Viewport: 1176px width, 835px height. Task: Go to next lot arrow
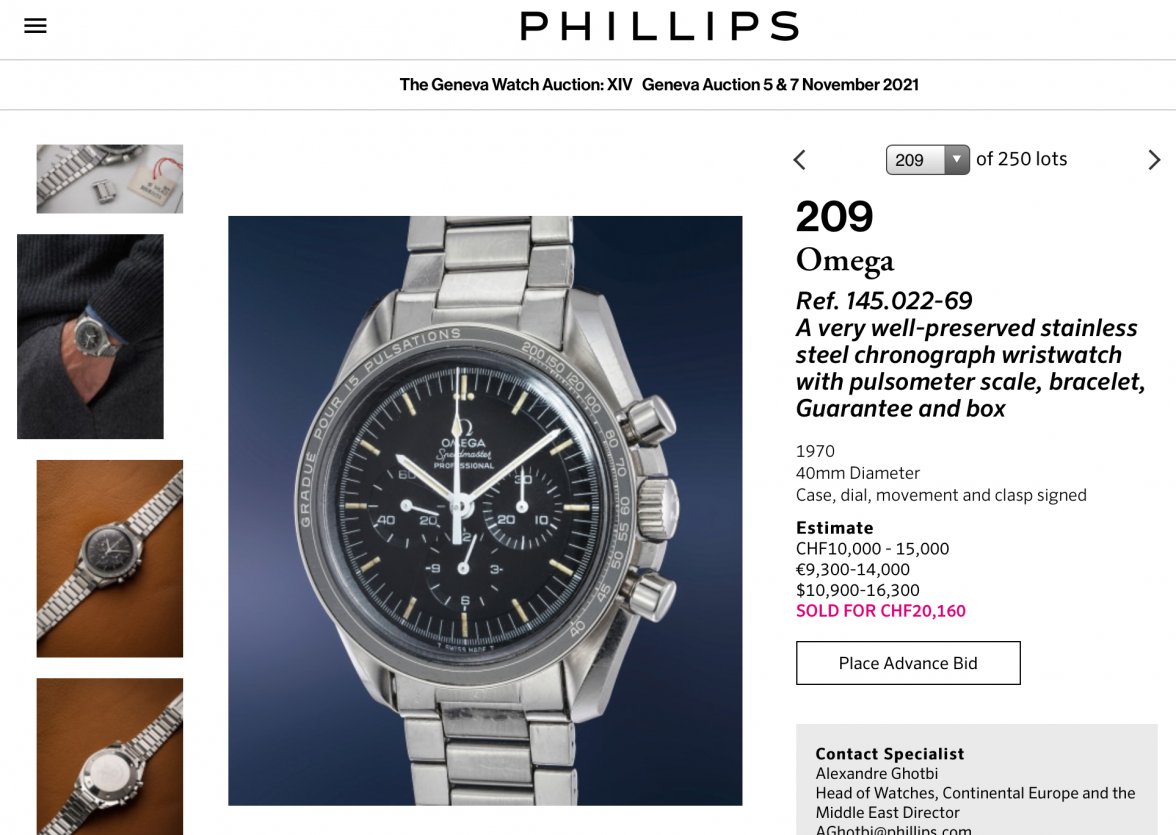click(x=1154, y=160)
